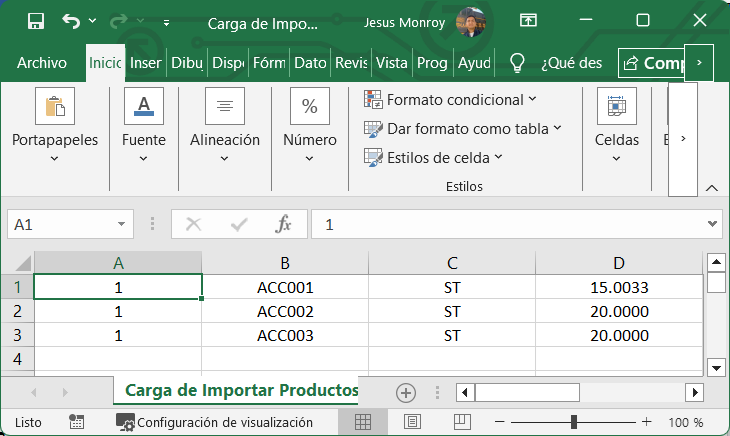Image resolution: width=730 pixels, height=436 pixels.
Task: Click the Insert Function fx icon
Action: pyautogui.click(x=284, y=225)
